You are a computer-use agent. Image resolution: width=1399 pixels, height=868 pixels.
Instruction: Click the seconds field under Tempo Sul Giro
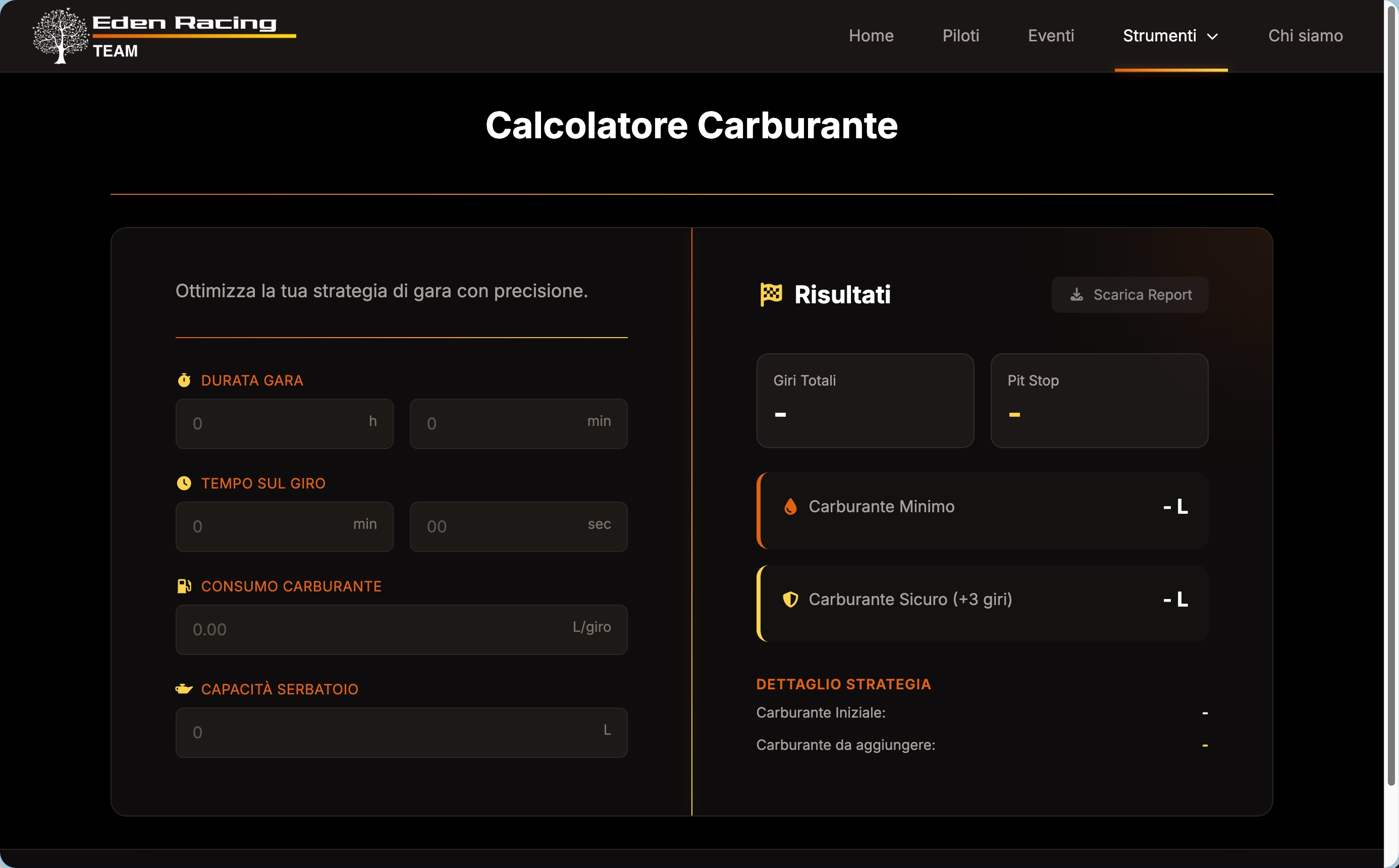517,526
